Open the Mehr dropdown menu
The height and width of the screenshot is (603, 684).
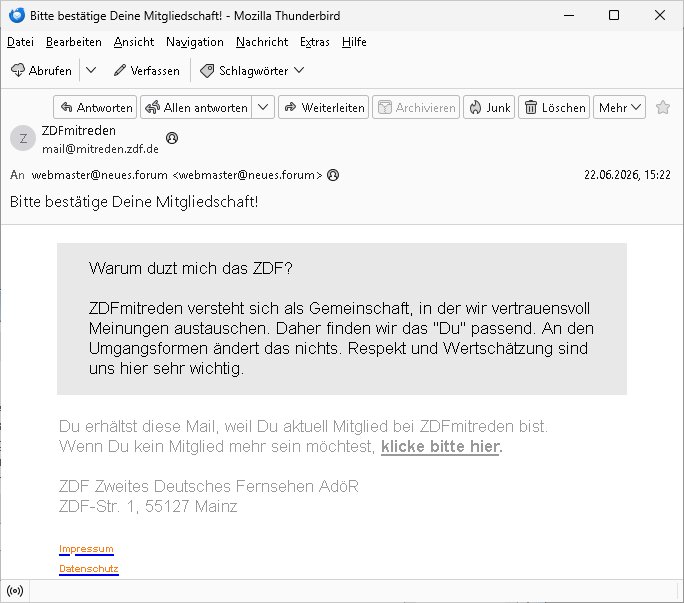tap(619, 107)
